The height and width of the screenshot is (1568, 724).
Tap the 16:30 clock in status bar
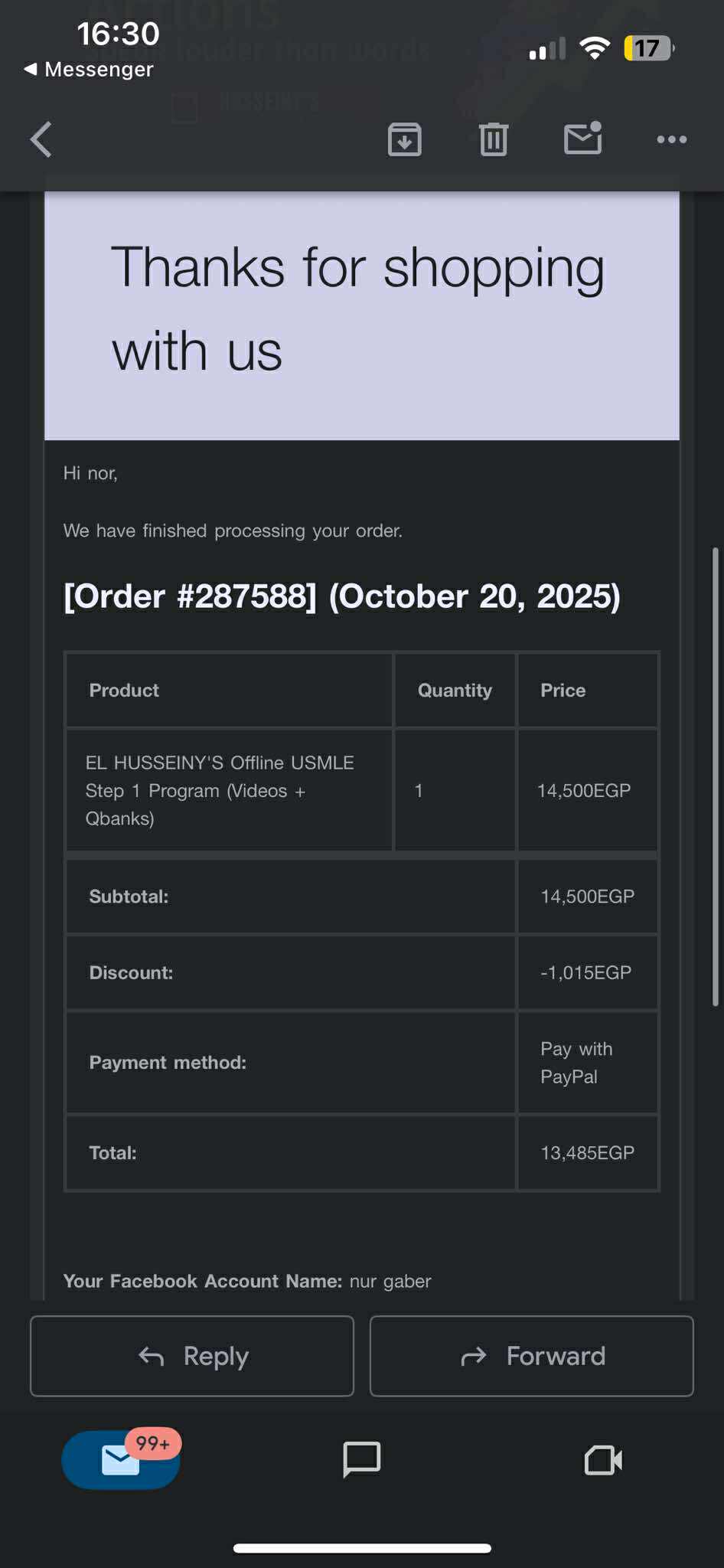click(x=118, y=34)
